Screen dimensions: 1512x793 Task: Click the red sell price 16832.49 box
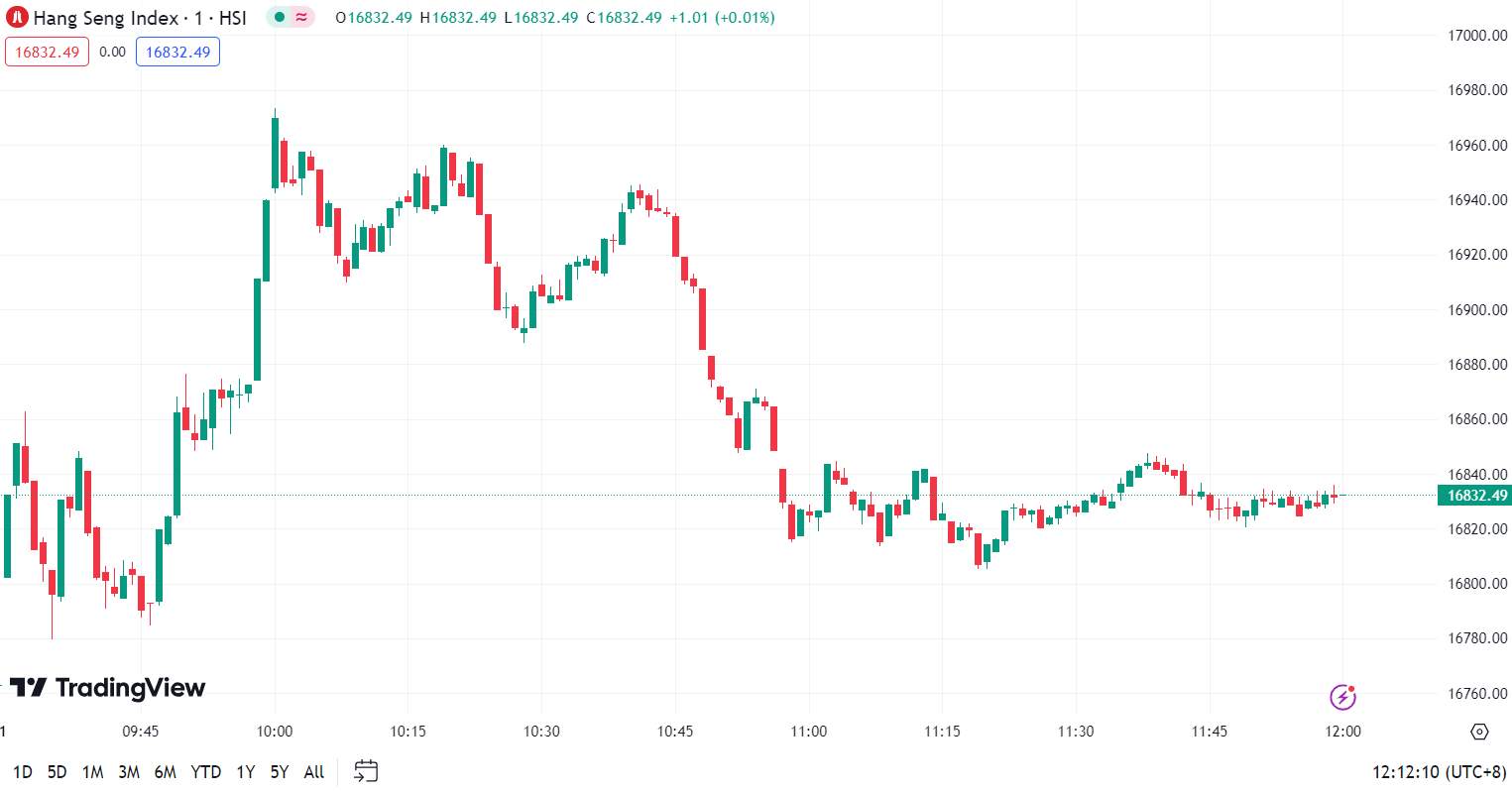(x=47, y=53)
